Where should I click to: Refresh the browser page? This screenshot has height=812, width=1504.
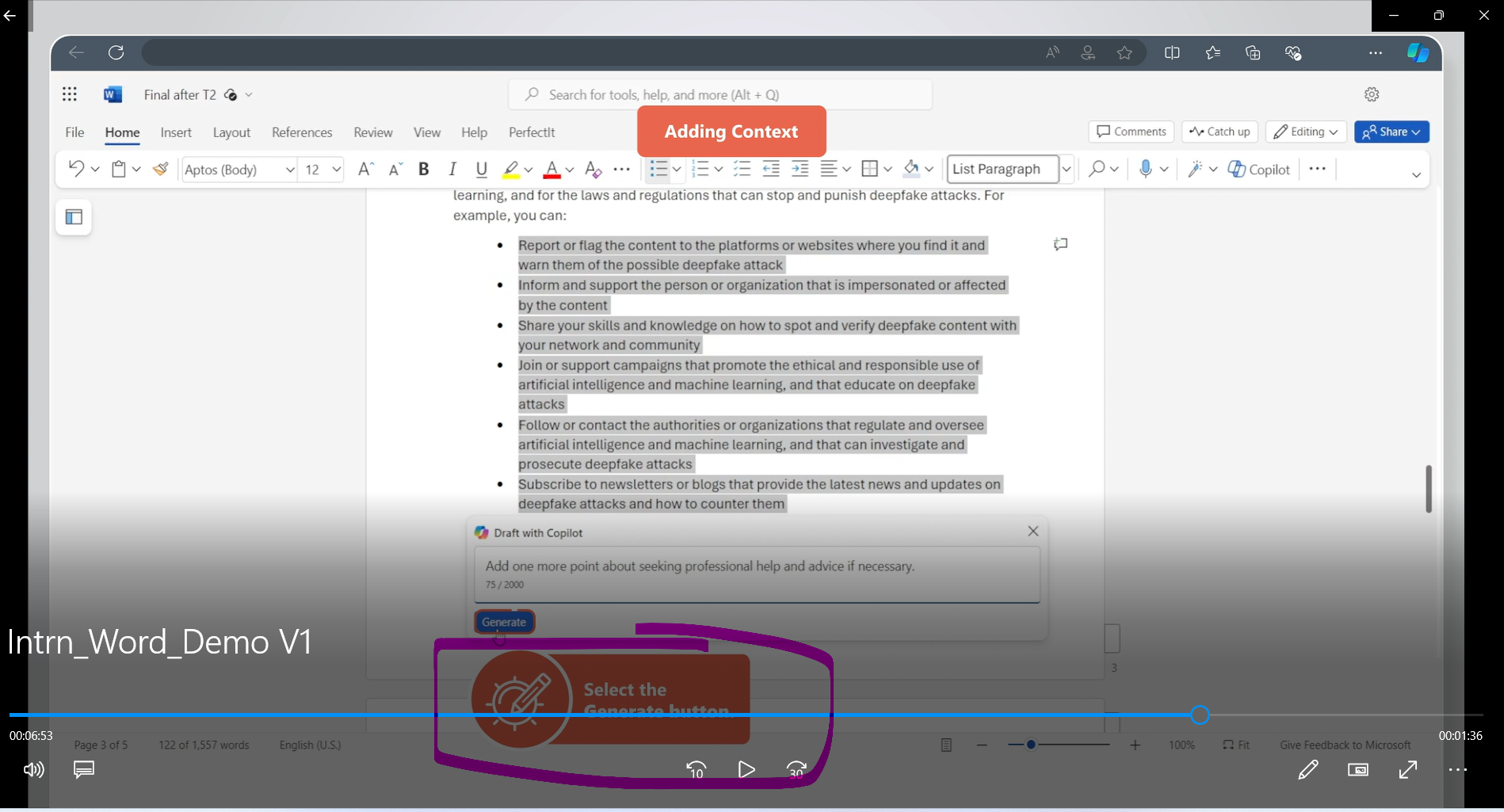tap(116, 52)
